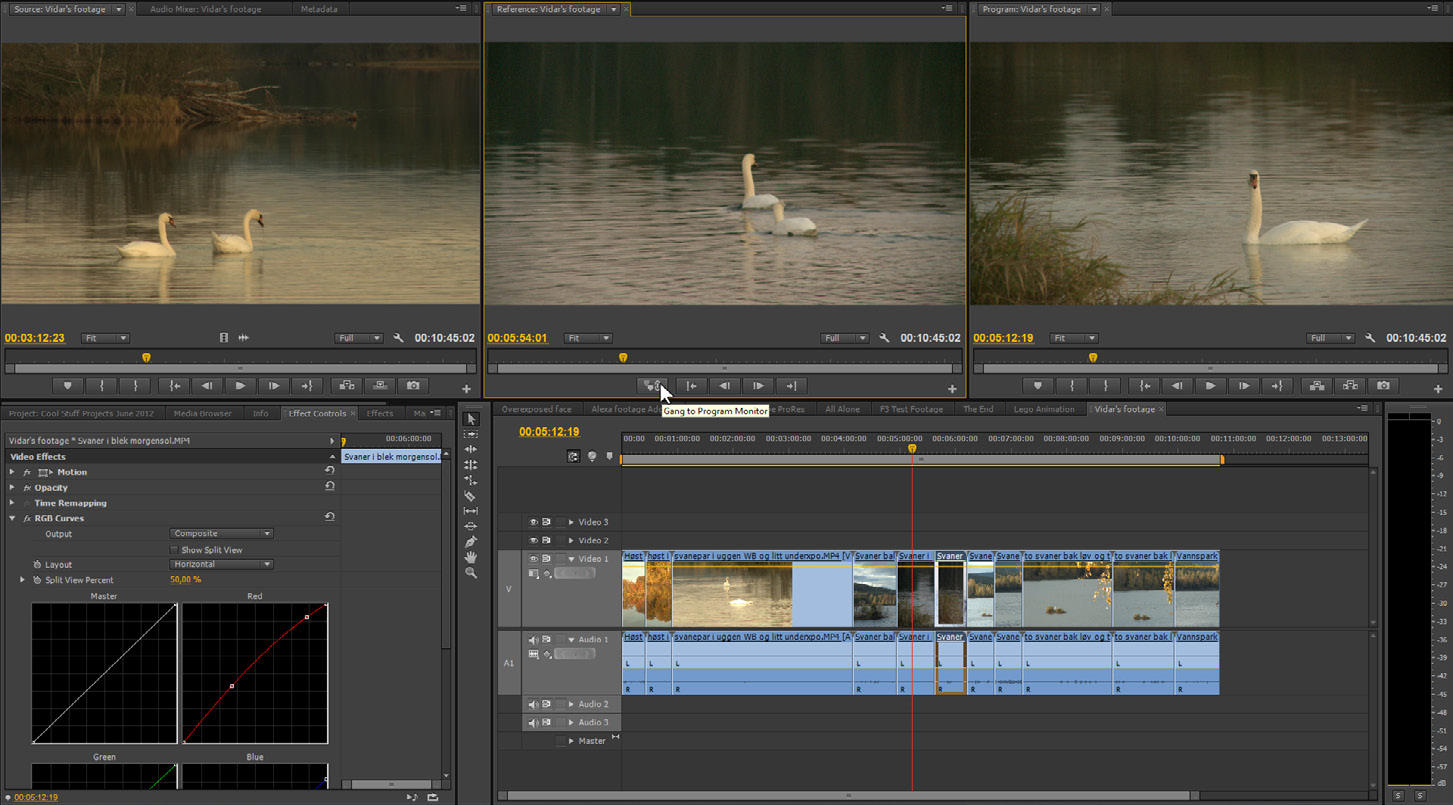Expand the Opacity effect properties
Screen dimensions: 1453x805
point(12,488)
